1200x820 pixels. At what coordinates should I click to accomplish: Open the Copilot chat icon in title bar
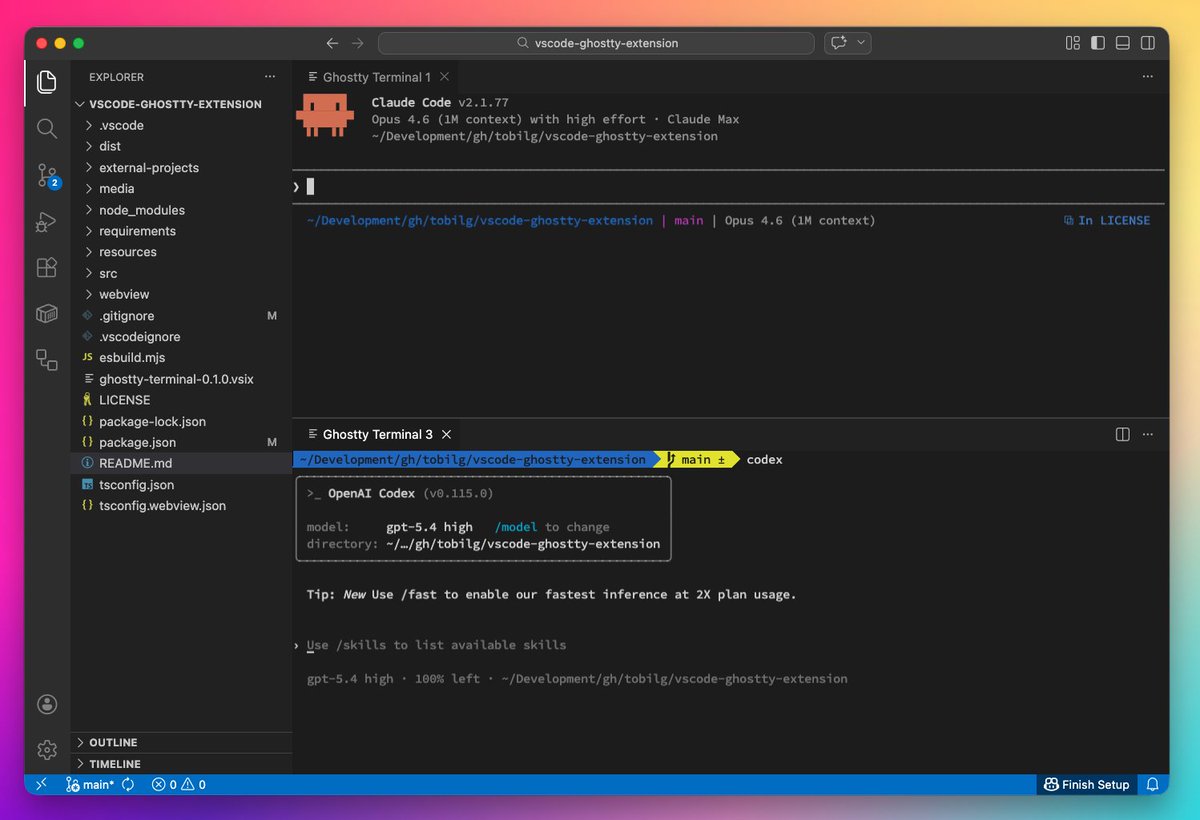click(x=838, y=43)
